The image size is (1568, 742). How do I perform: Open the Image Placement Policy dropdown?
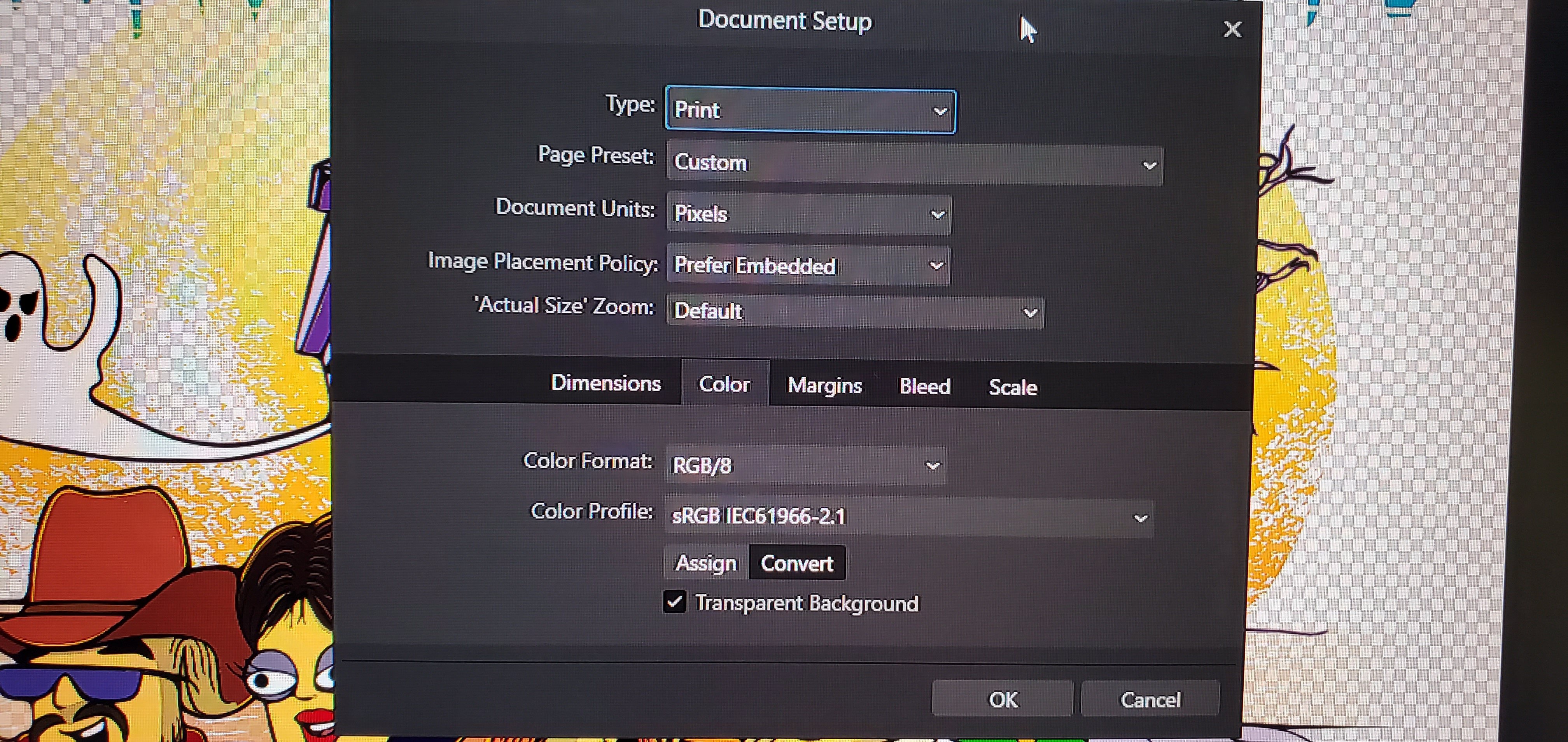[808, 265]
